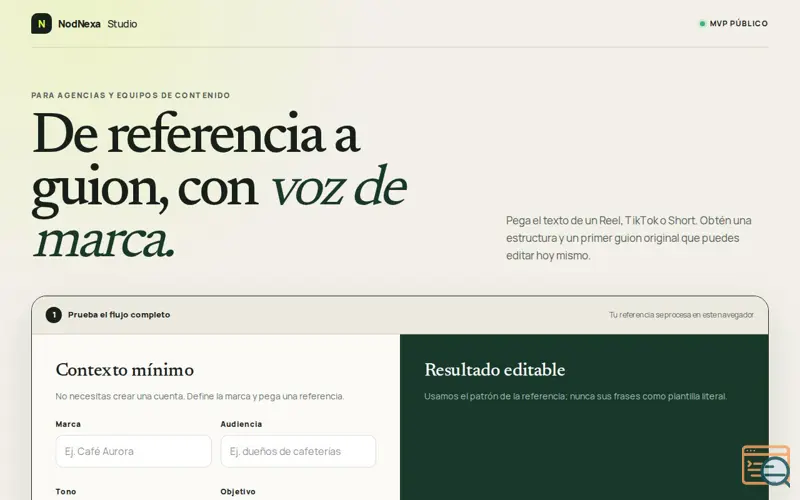Click the 'De referencia a guion' headline
The width and height of the screenshot is (800, 500).
click(x=219, y=186)
